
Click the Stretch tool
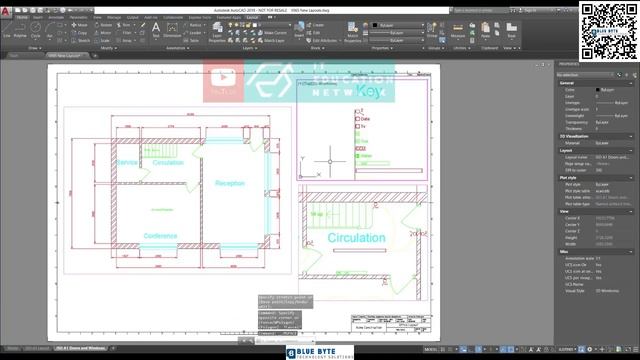81,40
